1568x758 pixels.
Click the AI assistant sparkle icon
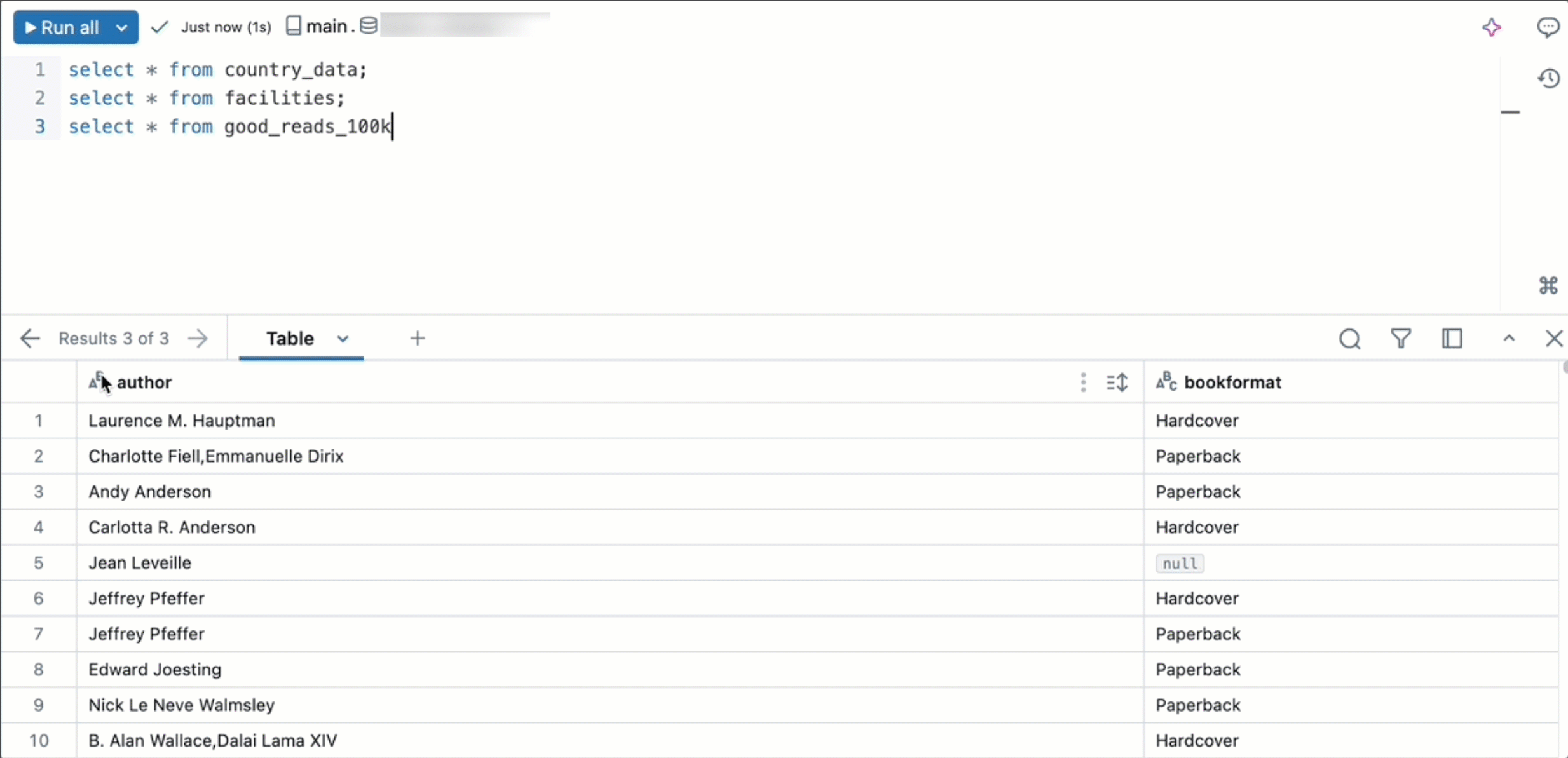pos(1492,27)
